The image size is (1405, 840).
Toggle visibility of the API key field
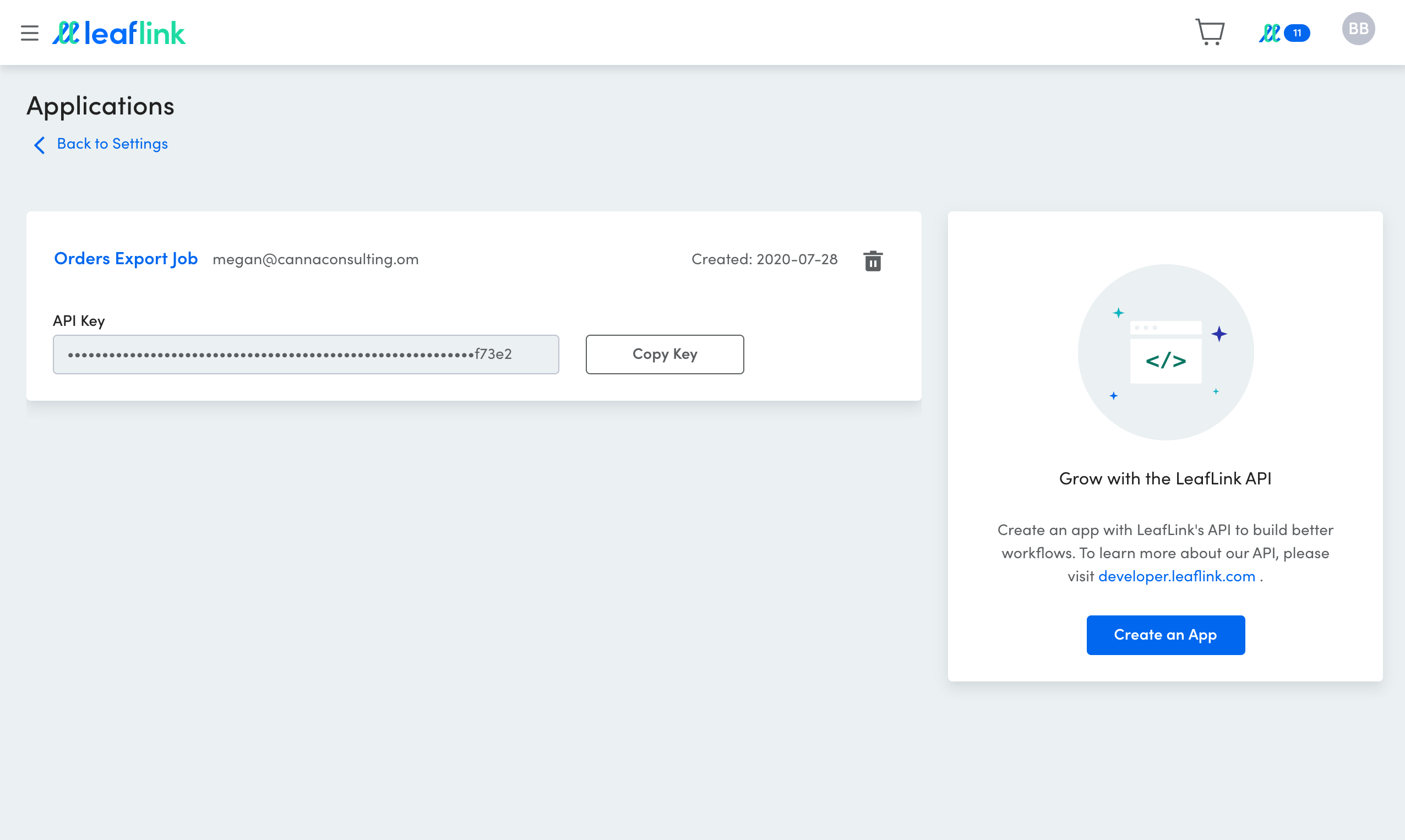pos(305,354)
